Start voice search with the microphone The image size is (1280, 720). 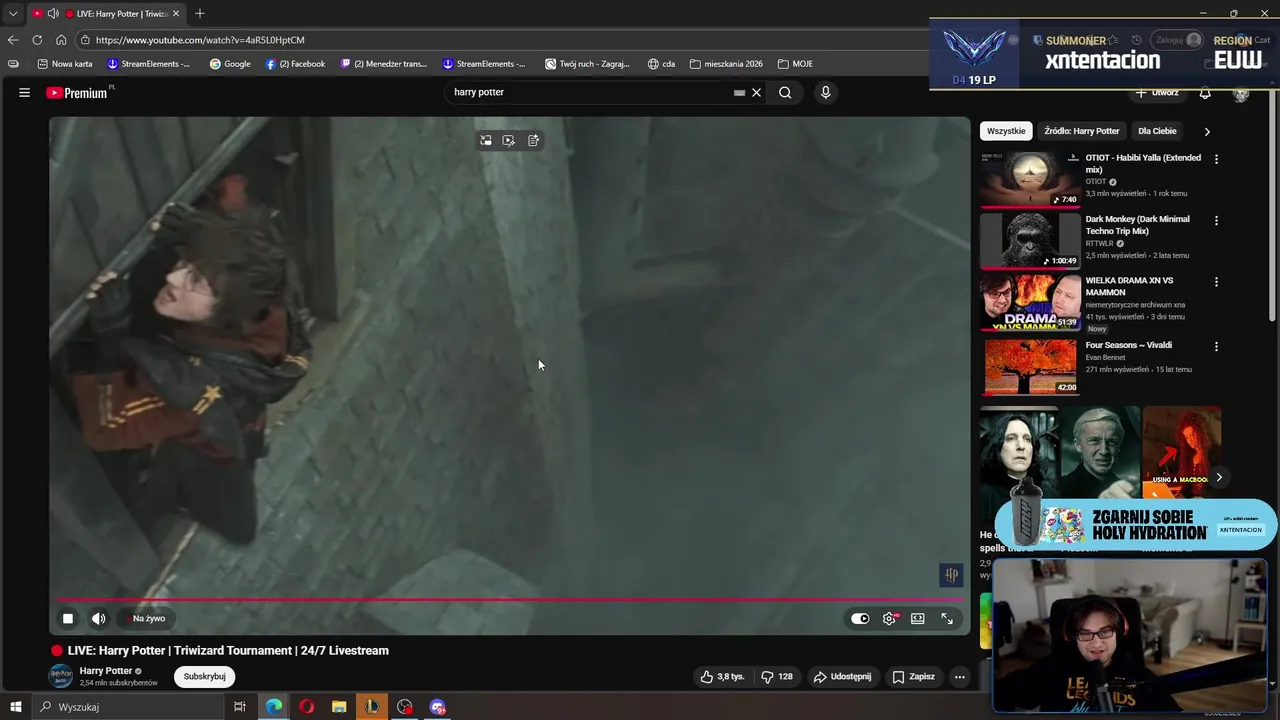(825, 92)
